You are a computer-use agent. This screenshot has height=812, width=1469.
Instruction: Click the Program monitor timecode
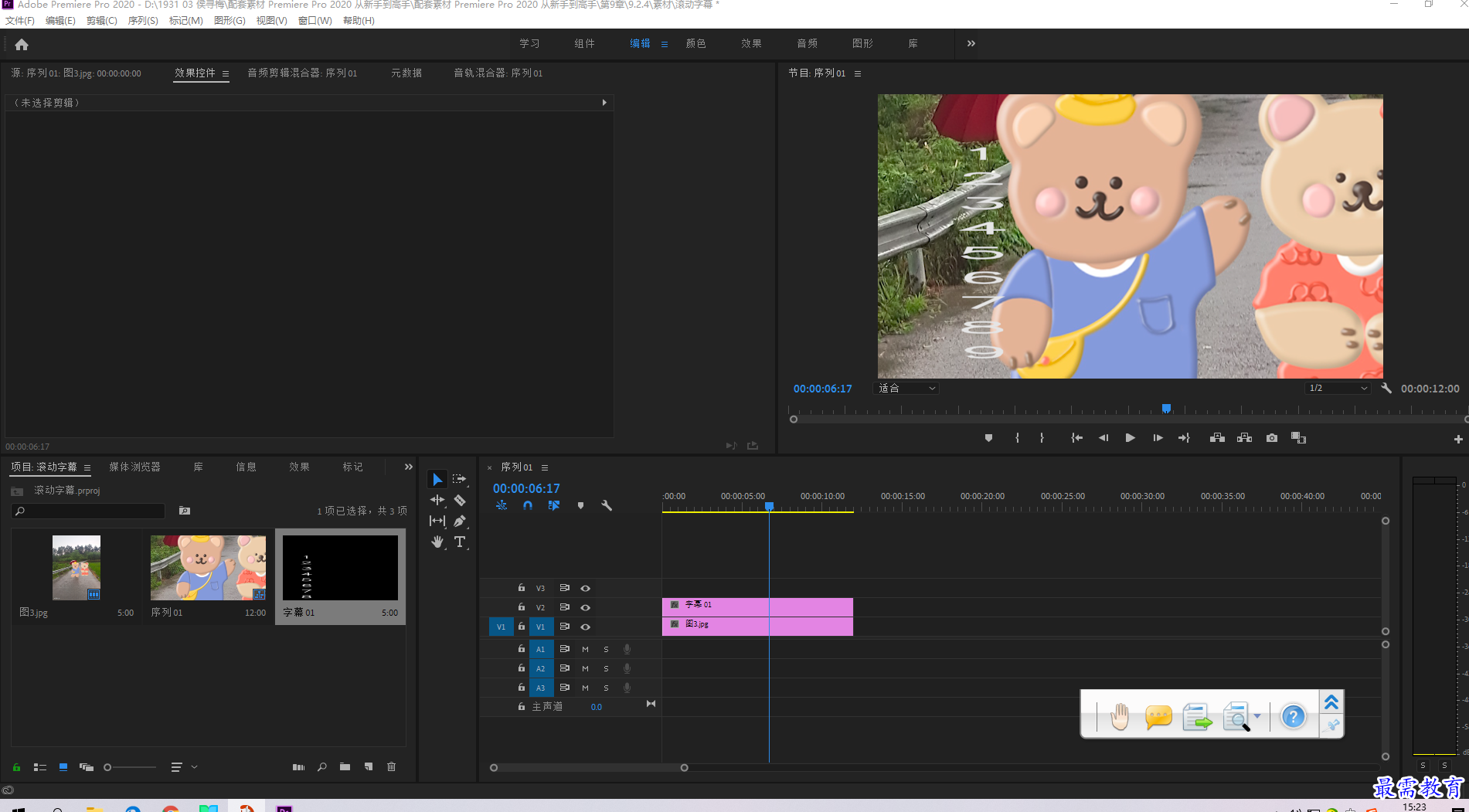822,389
